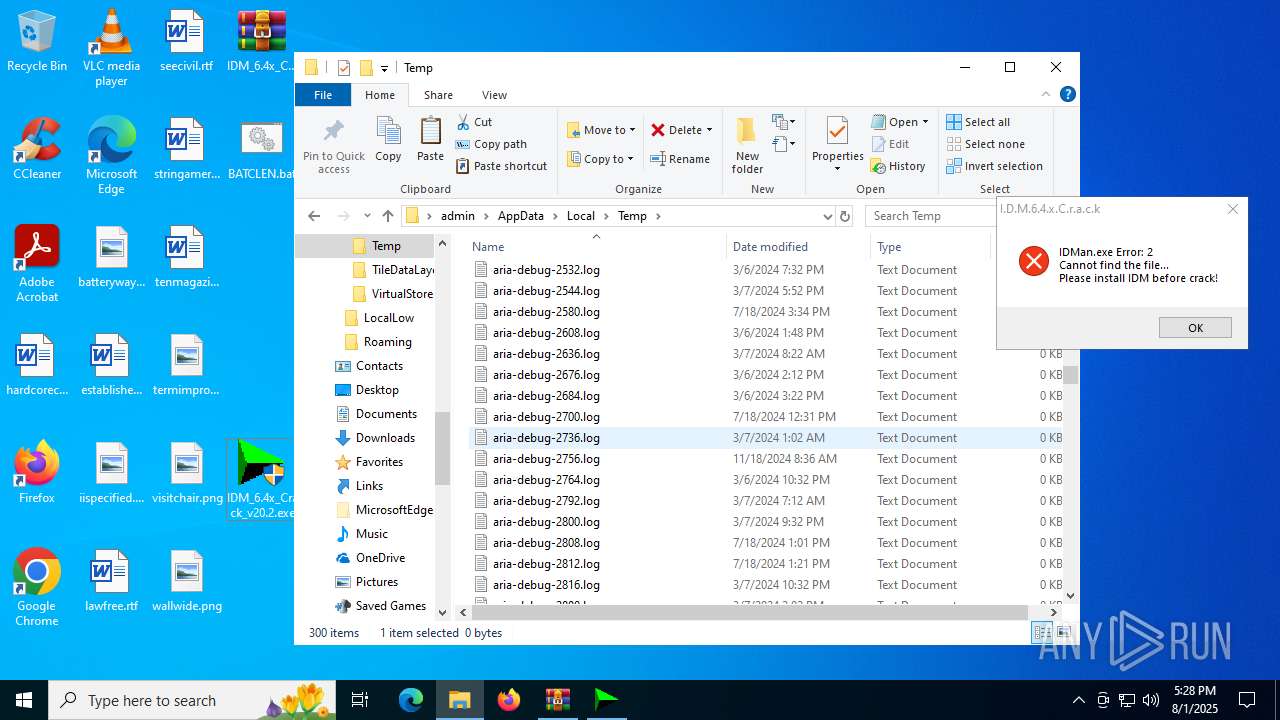
Task: Switch to the Share ribbon tab
Action: point(438,95)
